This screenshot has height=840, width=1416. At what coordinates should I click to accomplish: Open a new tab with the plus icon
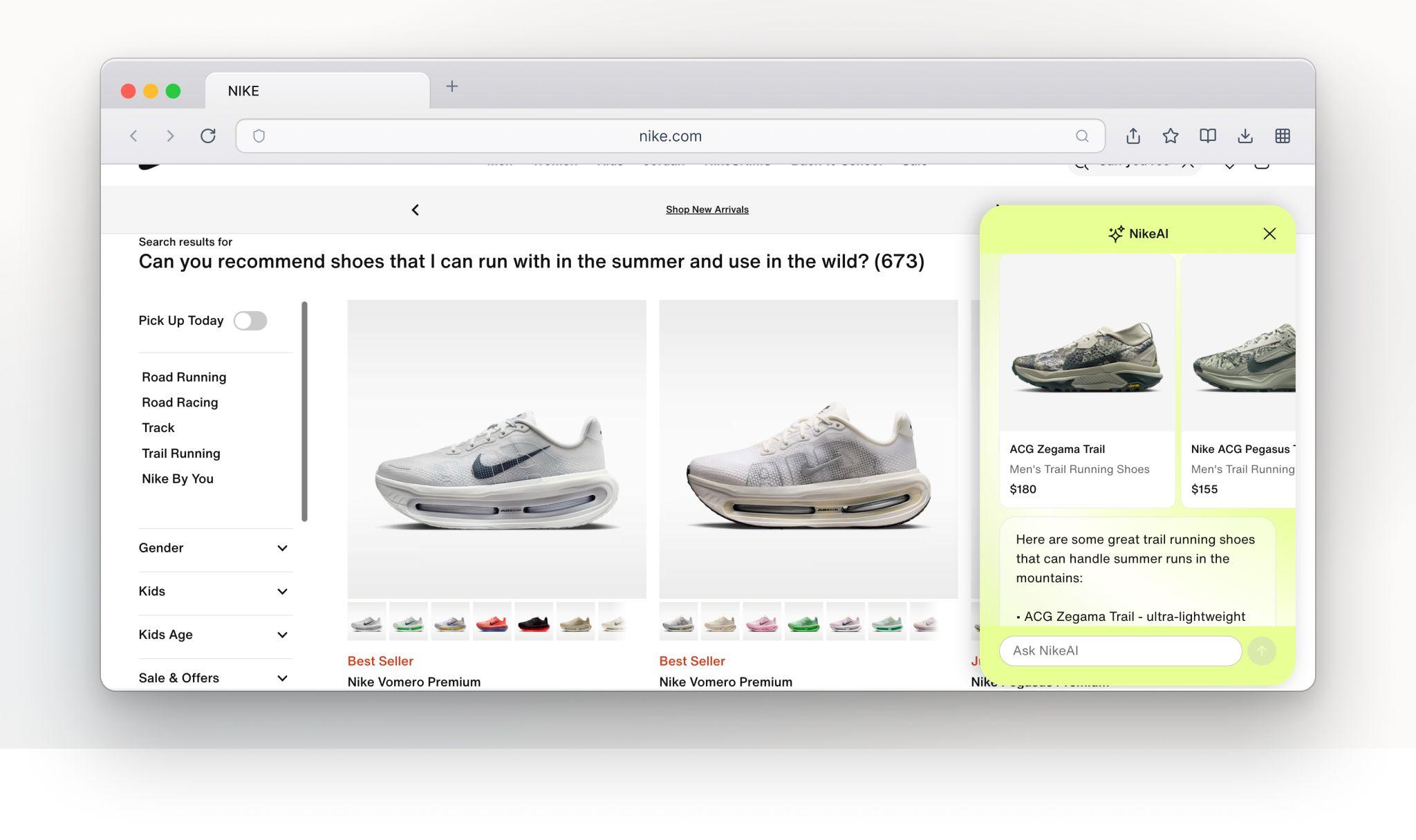[452, 86]
